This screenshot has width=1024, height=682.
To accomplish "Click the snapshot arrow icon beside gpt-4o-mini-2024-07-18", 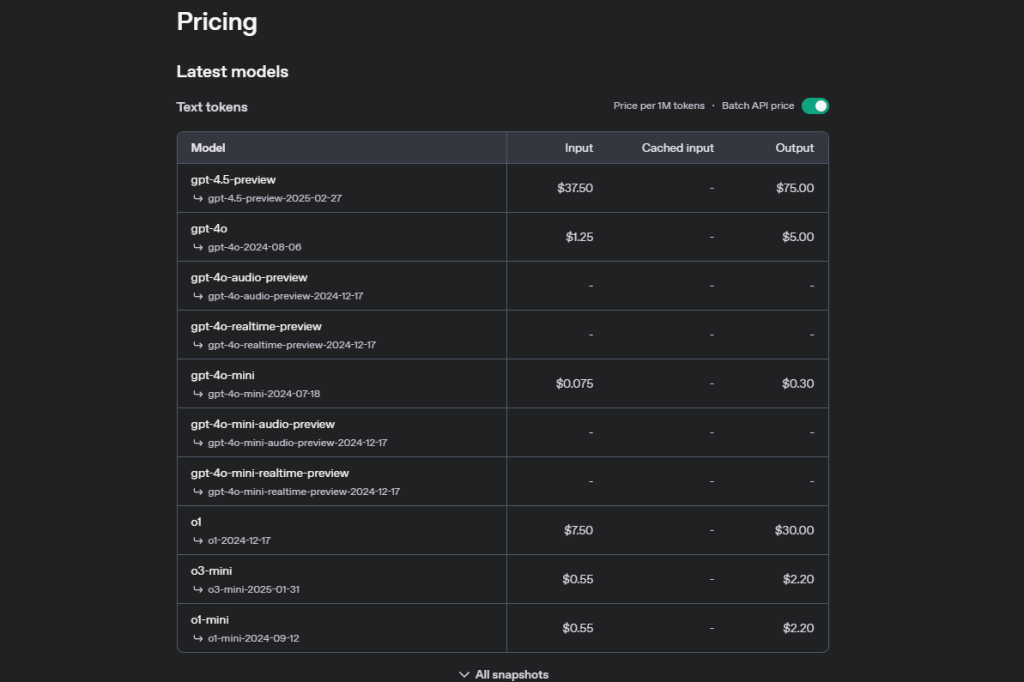I will pos(197,394).
